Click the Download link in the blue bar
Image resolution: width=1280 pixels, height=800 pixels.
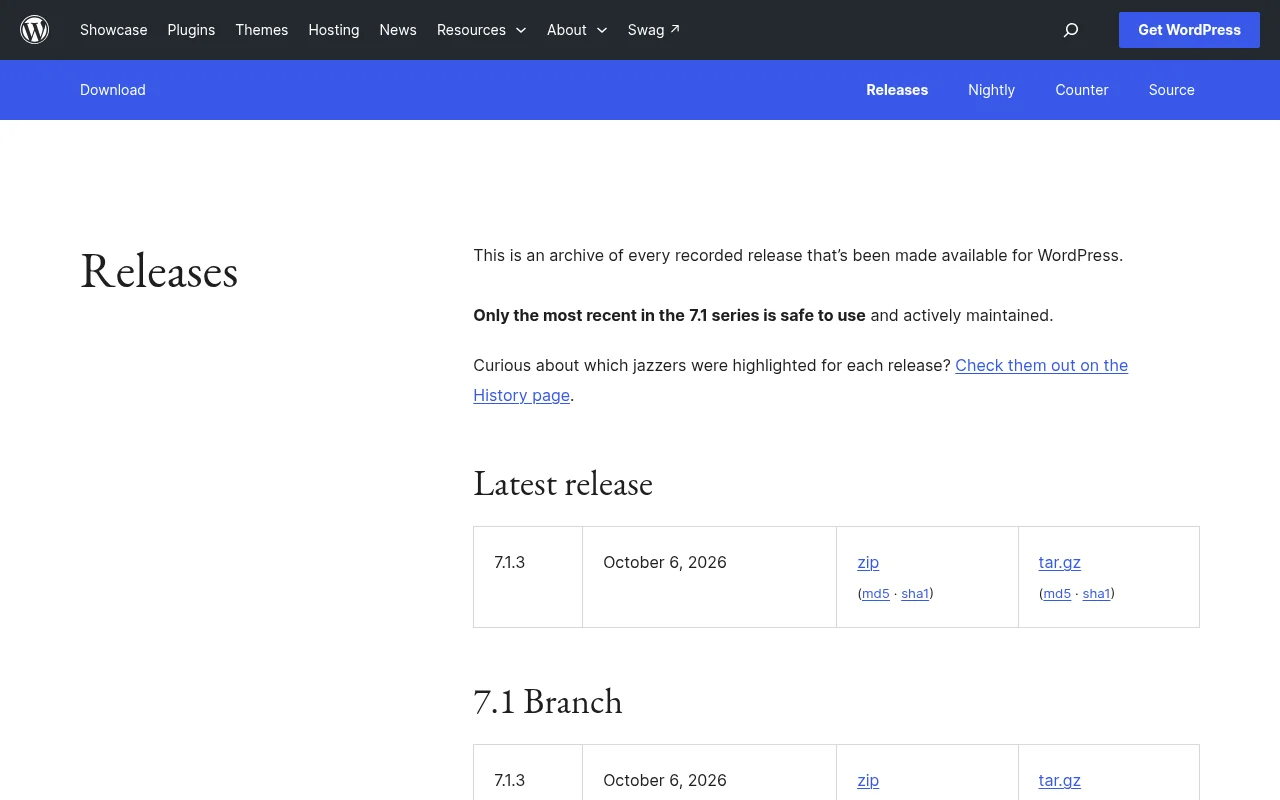point(113,90)
